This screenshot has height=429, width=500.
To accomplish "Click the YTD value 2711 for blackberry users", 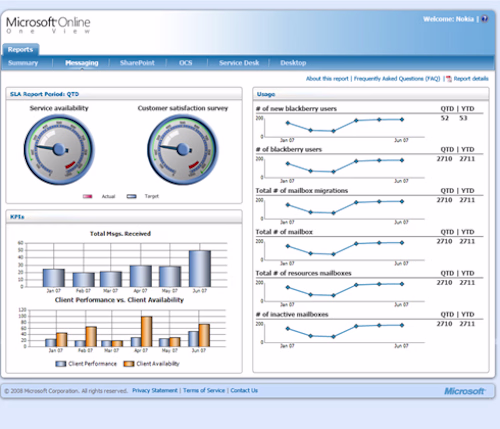I will tap(467, 159).
